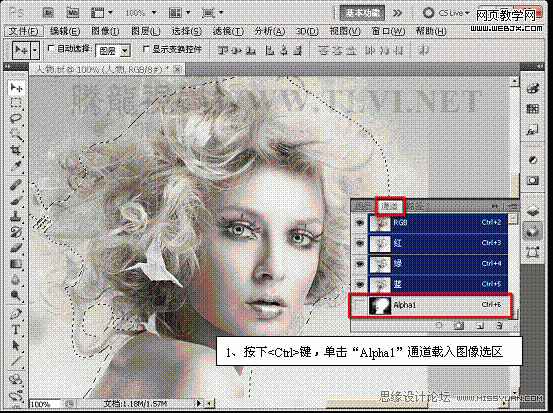The width and height of the screenshot is (553, 413).
Task: Open the Layers panel icon in dock
Action: [x=533, y=211]
